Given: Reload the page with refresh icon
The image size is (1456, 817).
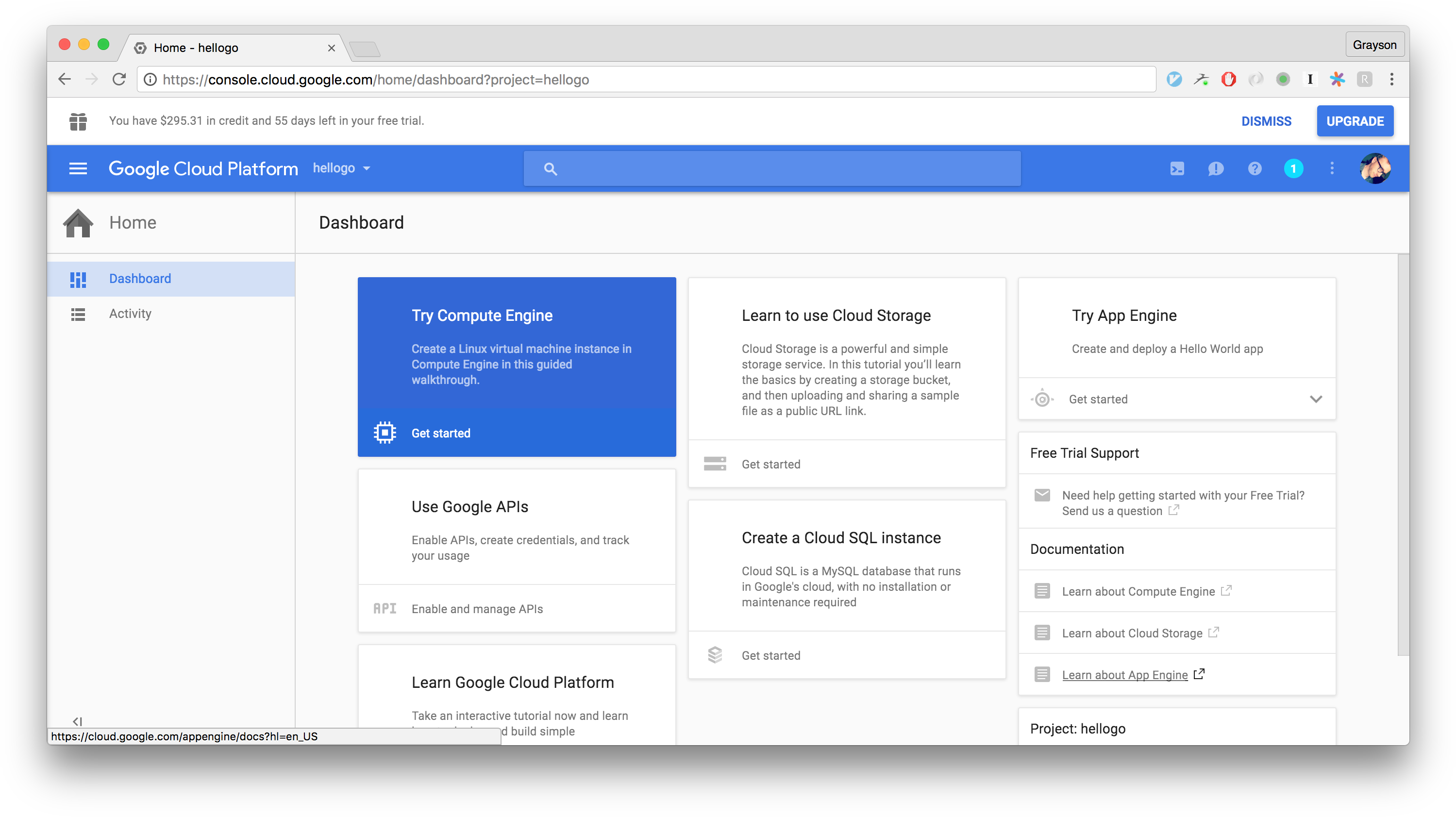Looking at the screenshot, I should (x=118, y=79).
